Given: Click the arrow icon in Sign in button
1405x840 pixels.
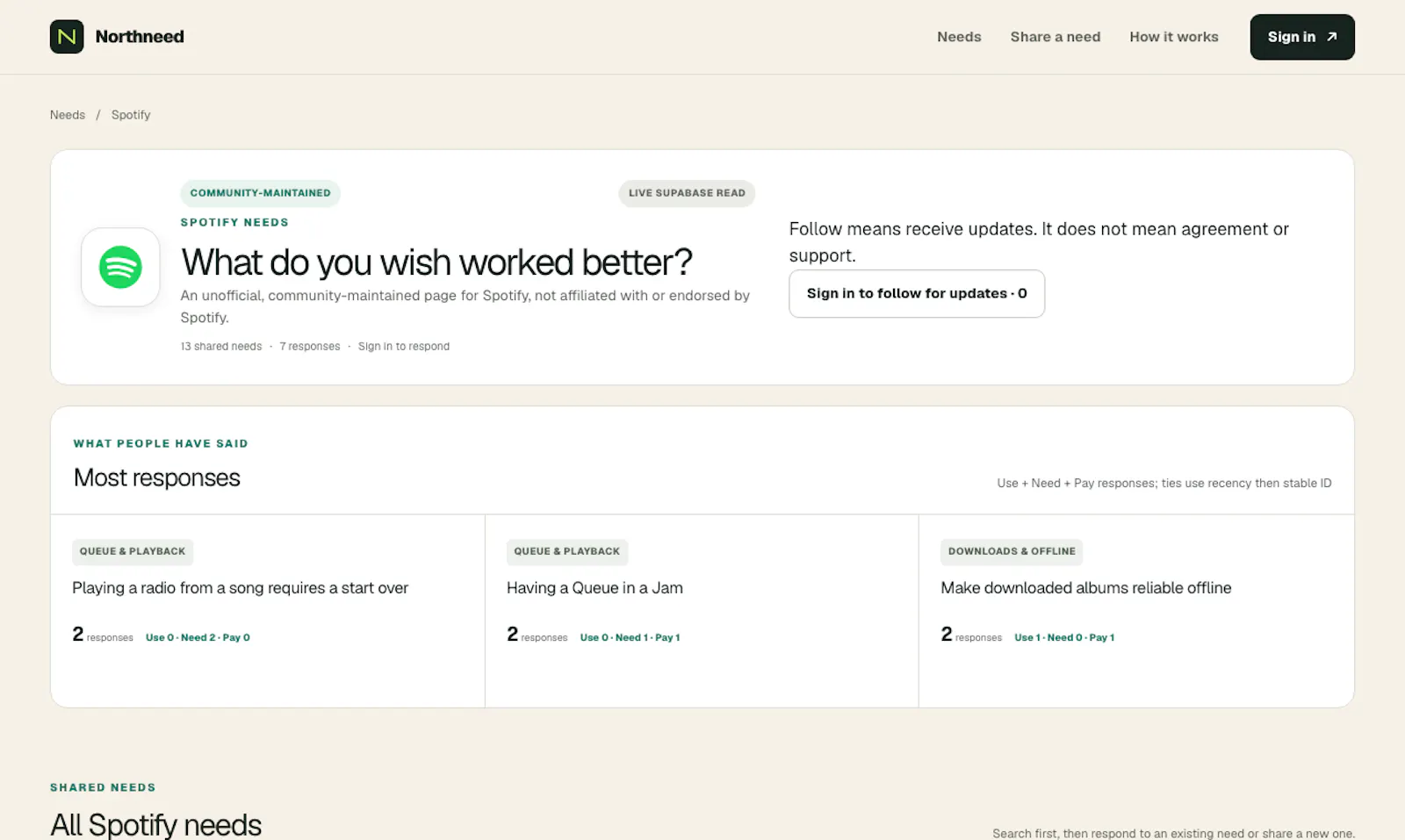Looking at the screenshot, I should coord(1331,37).
